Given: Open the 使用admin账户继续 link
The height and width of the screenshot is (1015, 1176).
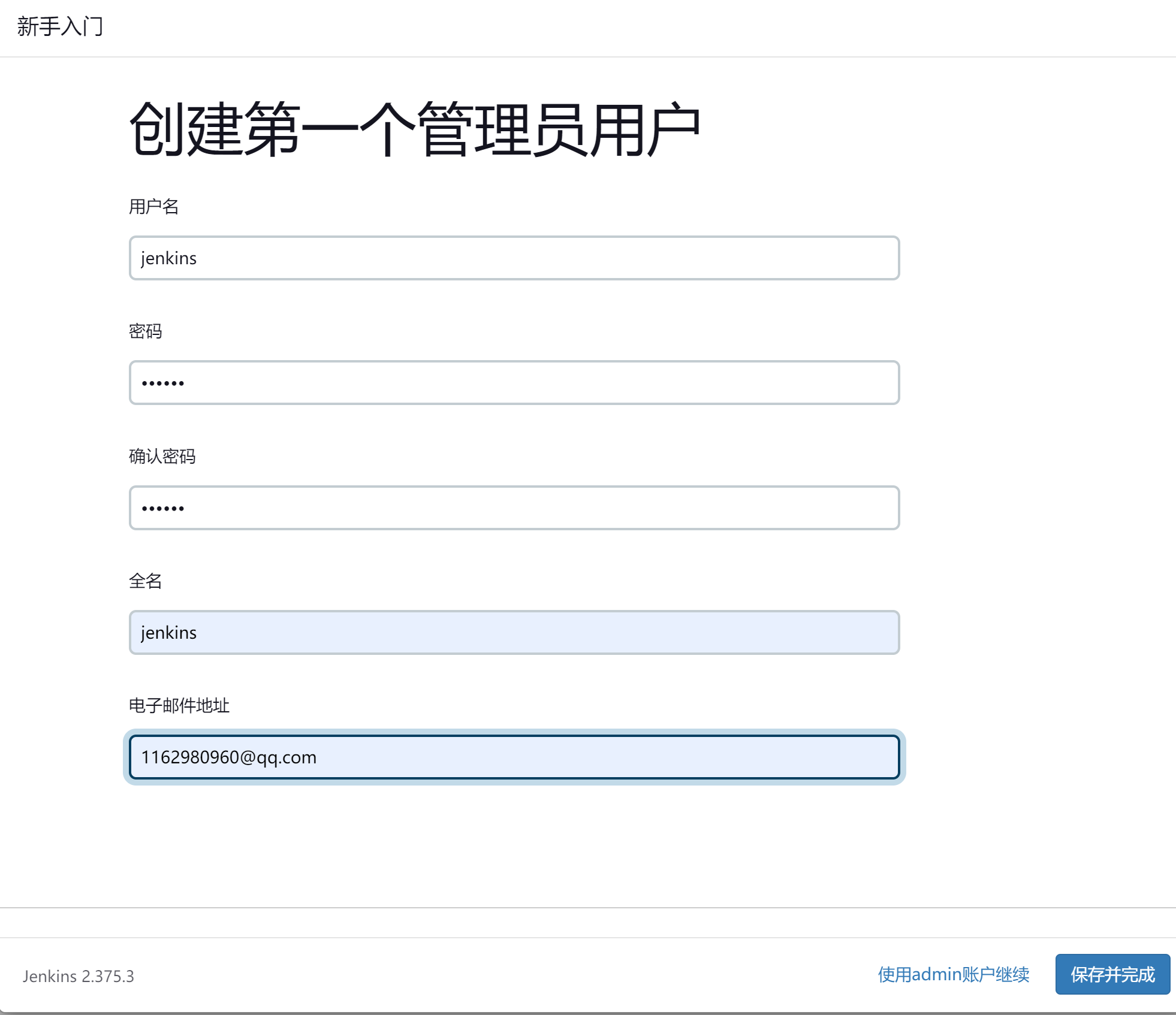Looking at the screenshot, I should pos(953,975).
